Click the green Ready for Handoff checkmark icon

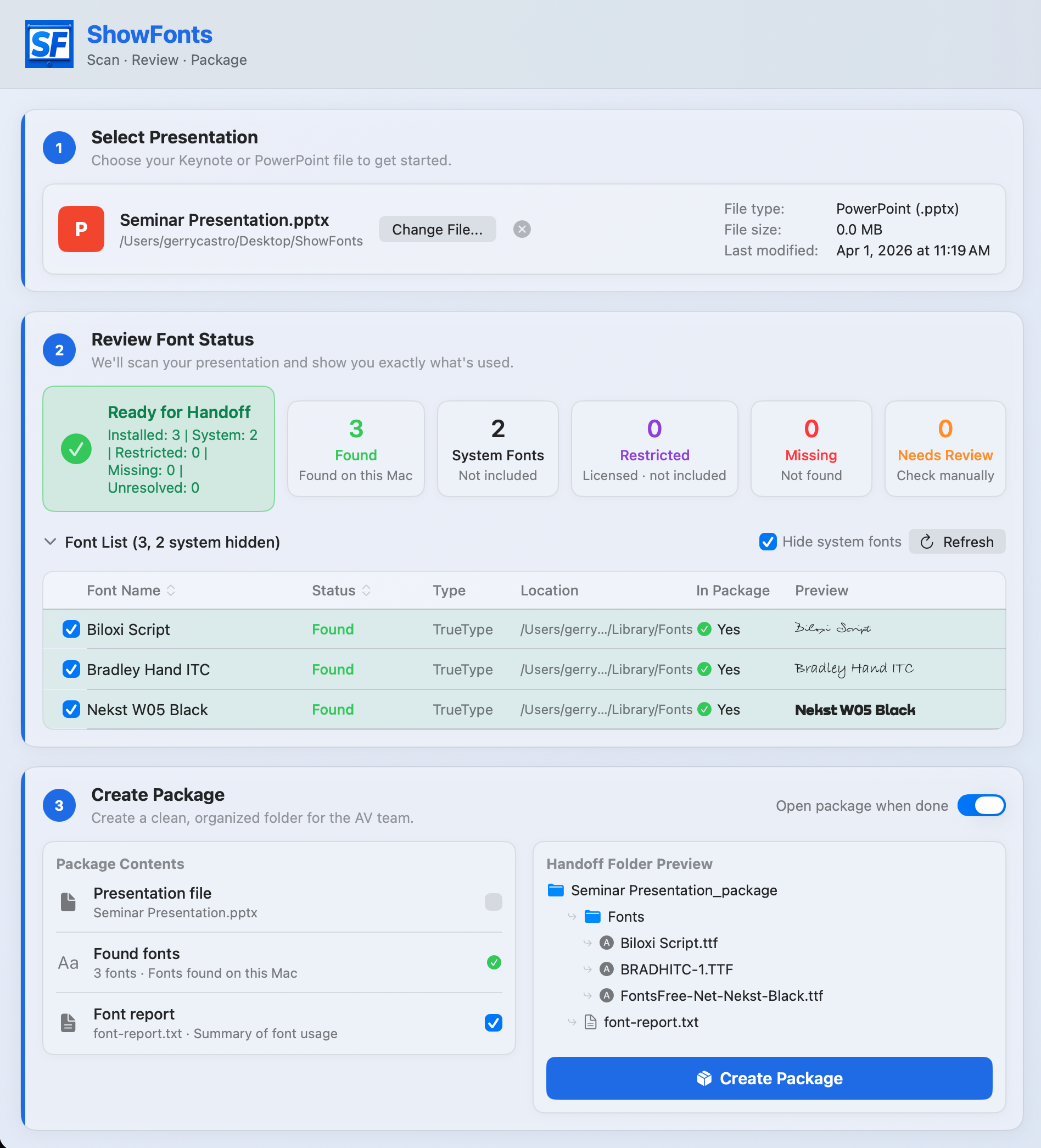point(76,449)
